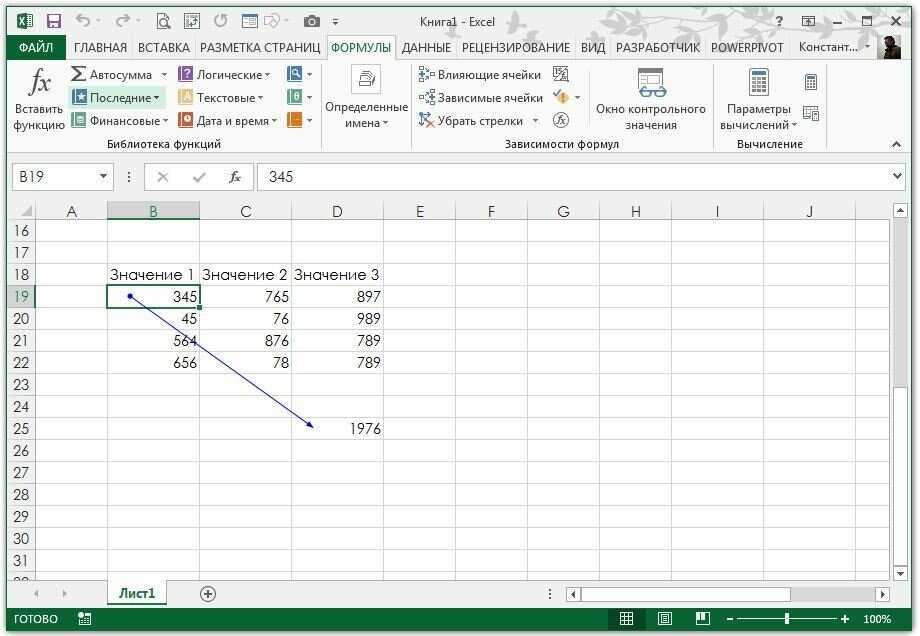This screenshot has width=920, height=636.
Task: Click the Save icon in quick access toolbar
Action: [x=54, y=22]
